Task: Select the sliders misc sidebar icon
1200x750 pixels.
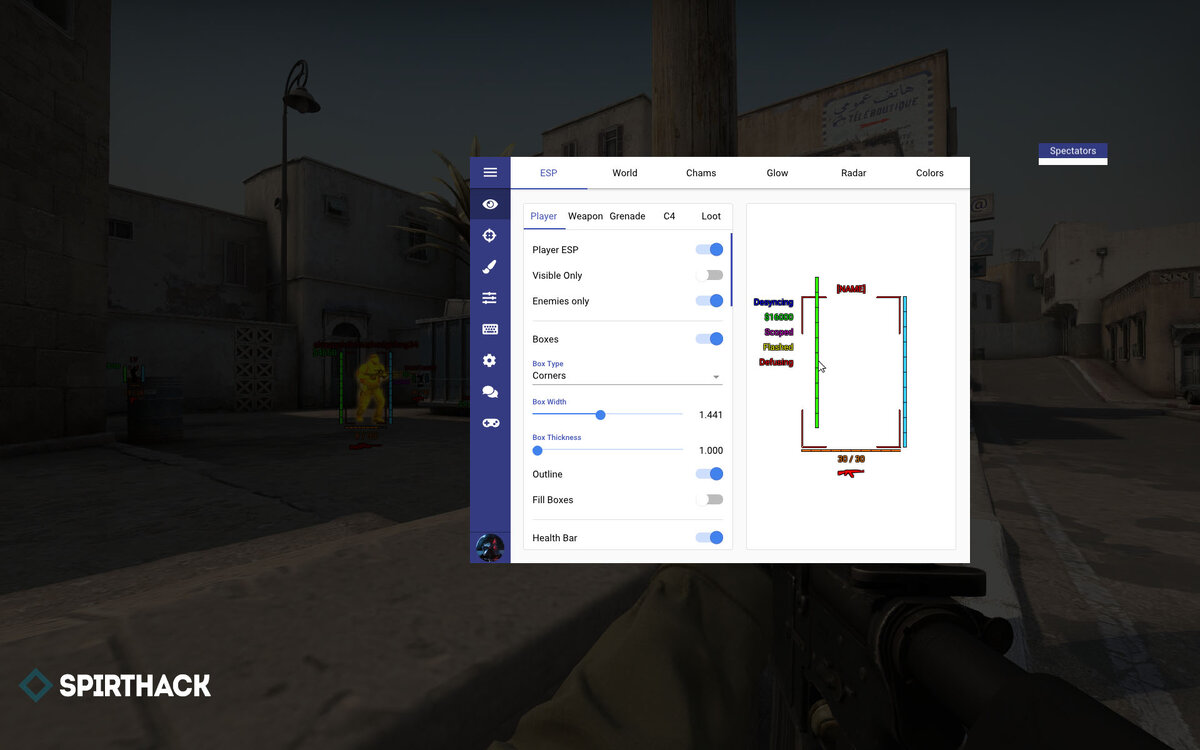Action: coord(490,298)
